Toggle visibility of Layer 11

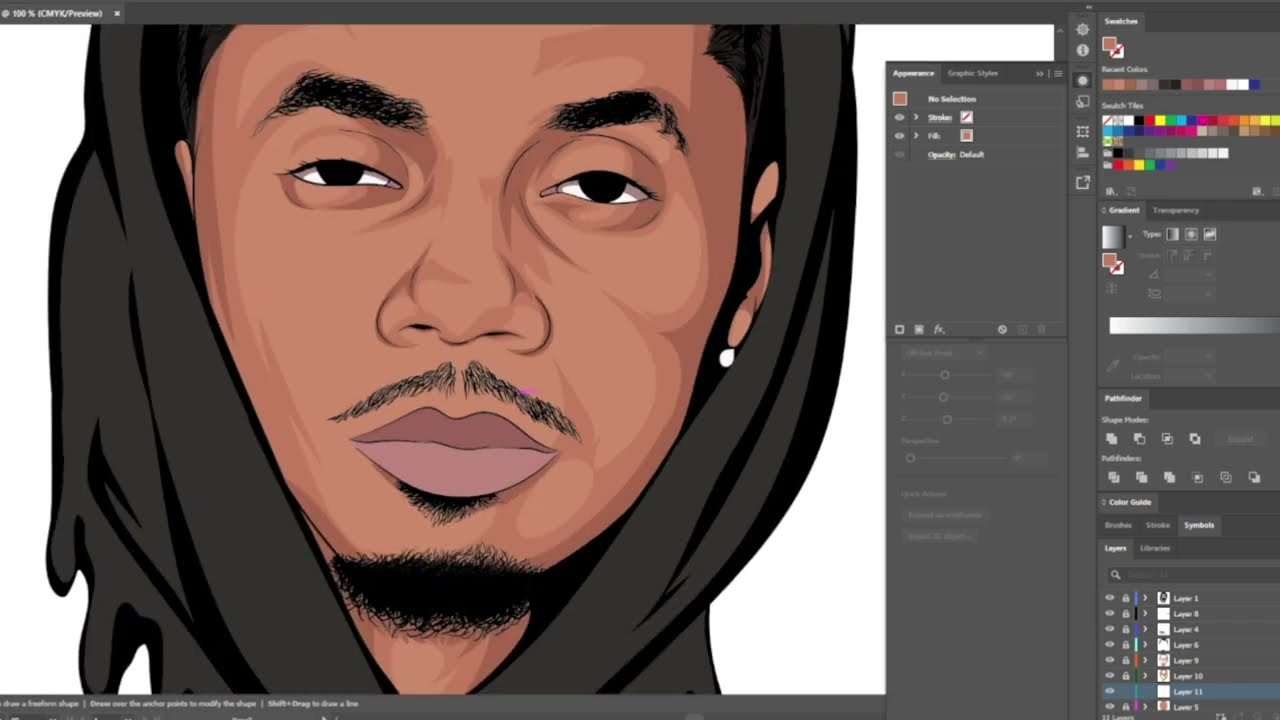[1109, 692]
